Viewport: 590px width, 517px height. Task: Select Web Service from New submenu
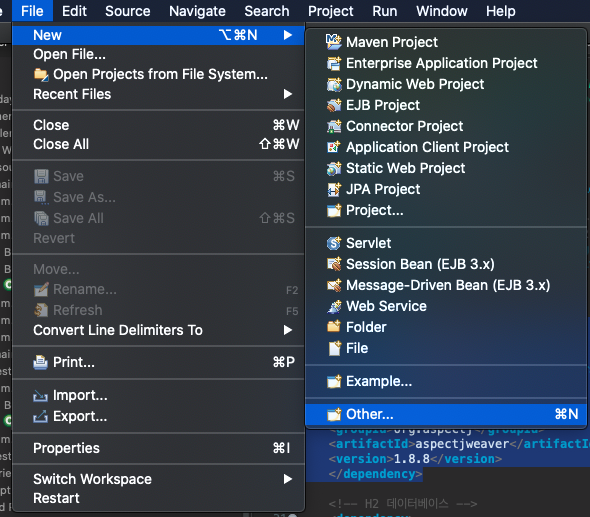point(446,306)
